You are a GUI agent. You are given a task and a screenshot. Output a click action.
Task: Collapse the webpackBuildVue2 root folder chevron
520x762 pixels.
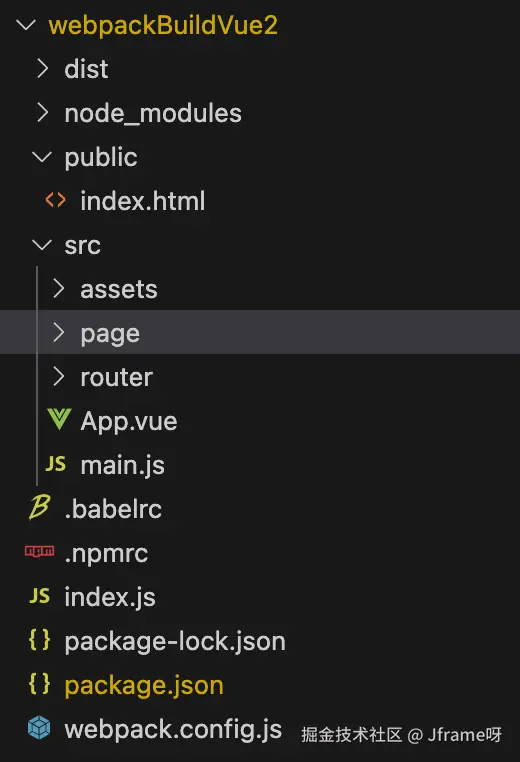[x=26, y=24]
